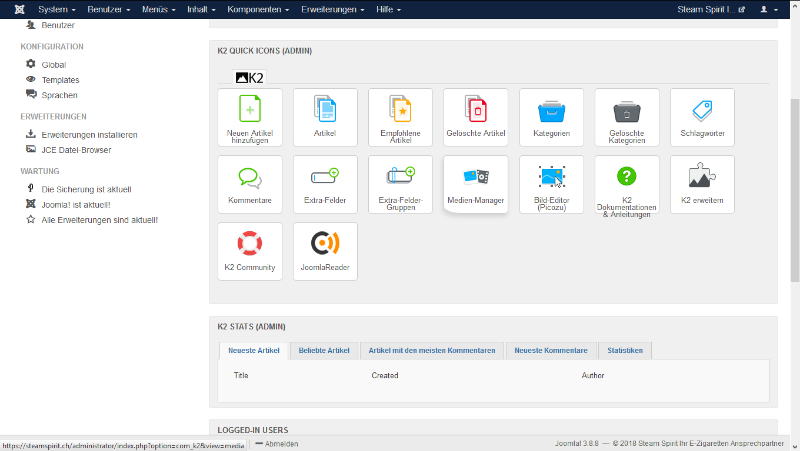Switch to the Neueste Artikel tab

pyautogui.click(x=254, y=350)
